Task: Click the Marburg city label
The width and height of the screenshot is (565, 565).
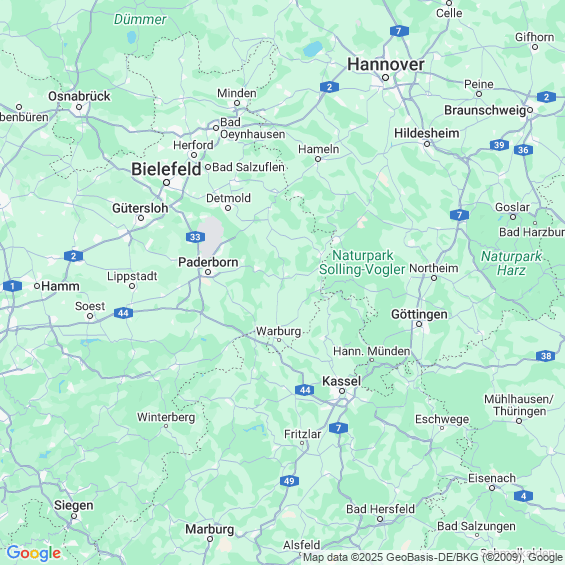Action: click(x=210, y=529)
